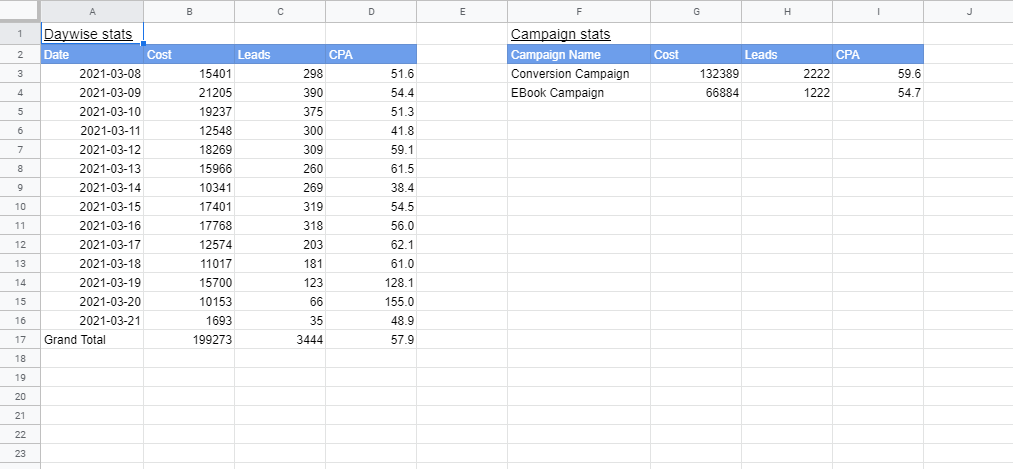The image size is (1013, 469).
Task: Select the cell showing 132389
Action: coord(696,74)
